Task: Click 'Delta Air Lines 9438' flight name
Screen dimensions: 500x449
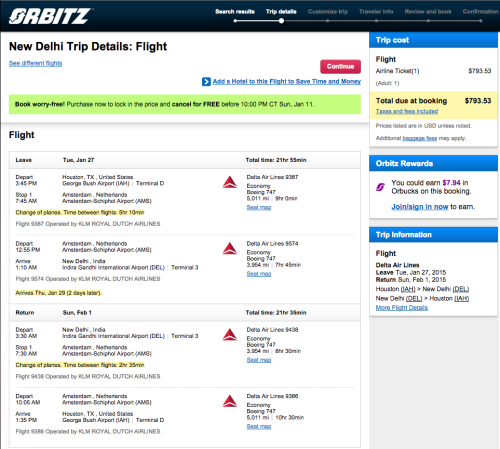Action: point(272,330)
